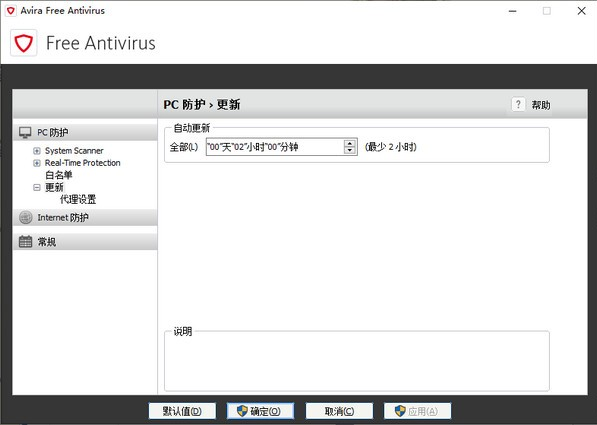Image resolution: width=597 pixels, height=425 pixels.
Task: Open the PC 防护 section
Action: click(85, 133)
